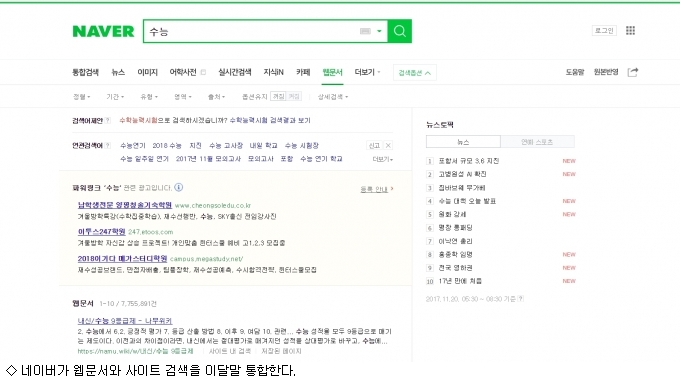Image resolution: width=680 pixels, height=382 pixels.
Task: Click the info icon beside 파워링크 heading
Action: pos(179,187)
